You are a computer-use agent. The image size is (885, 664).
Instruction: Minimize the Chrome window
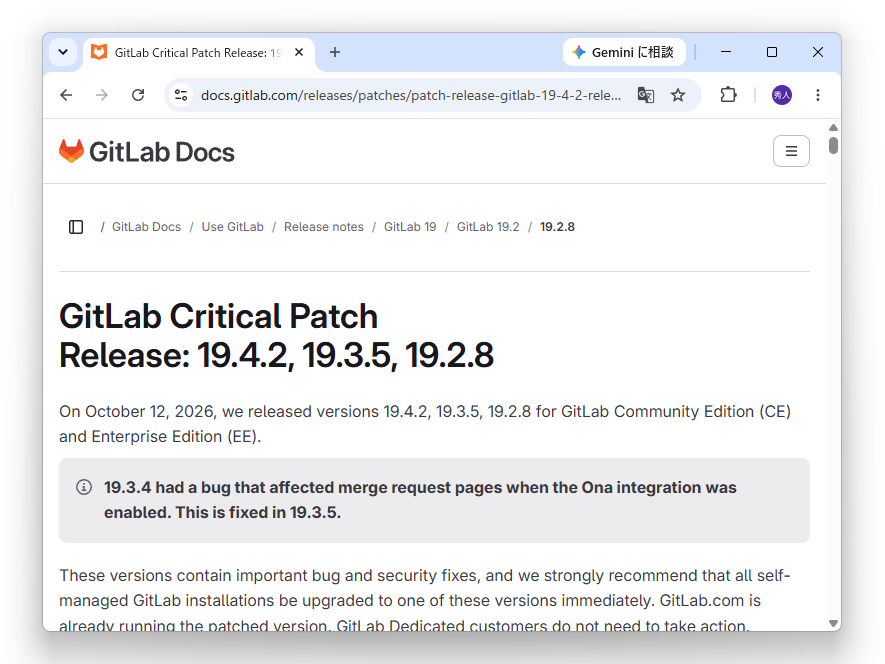pyautogui.click(x=726, y=52)
